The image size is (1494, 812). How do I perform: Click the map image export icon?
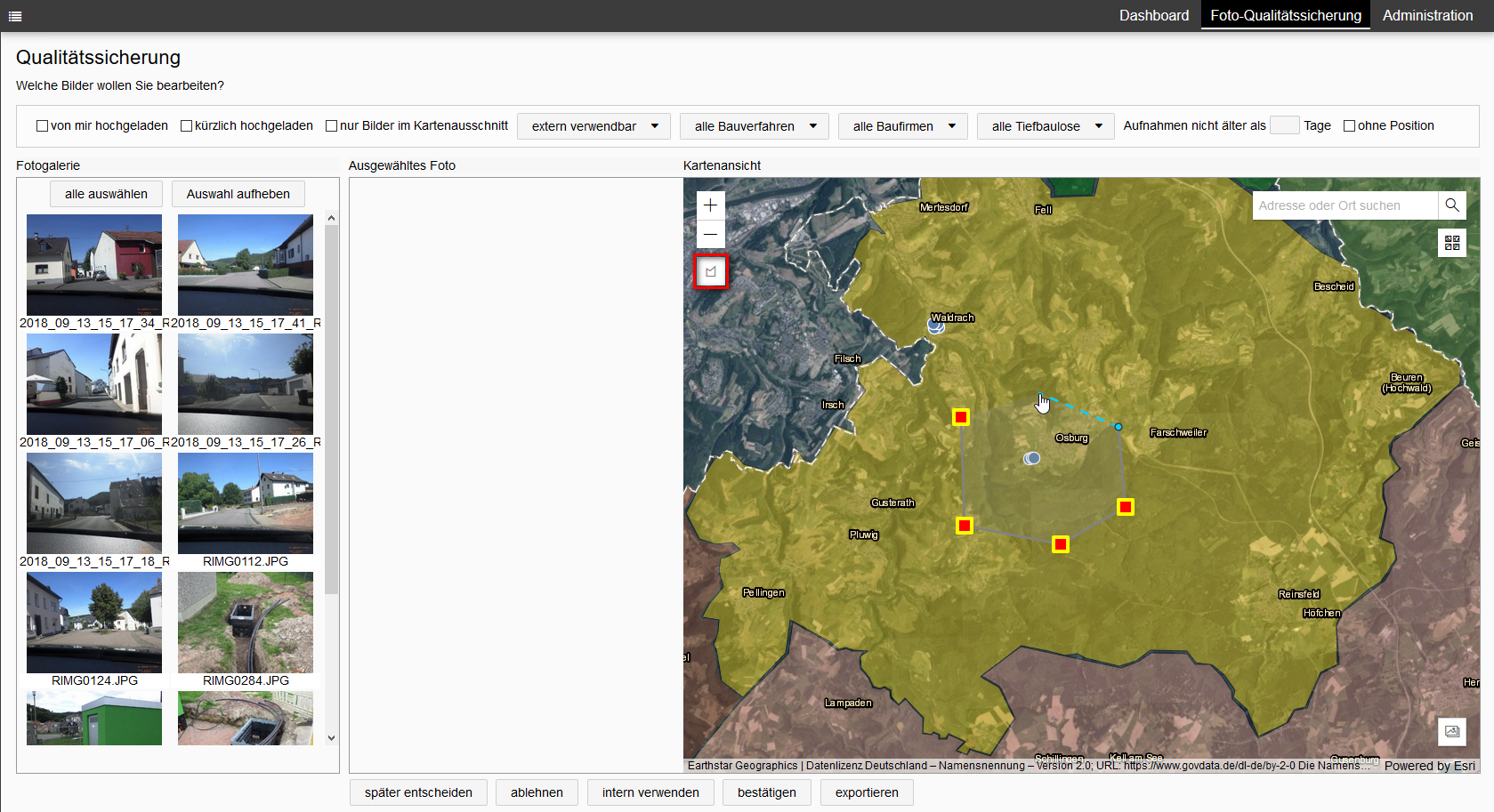1452,731
